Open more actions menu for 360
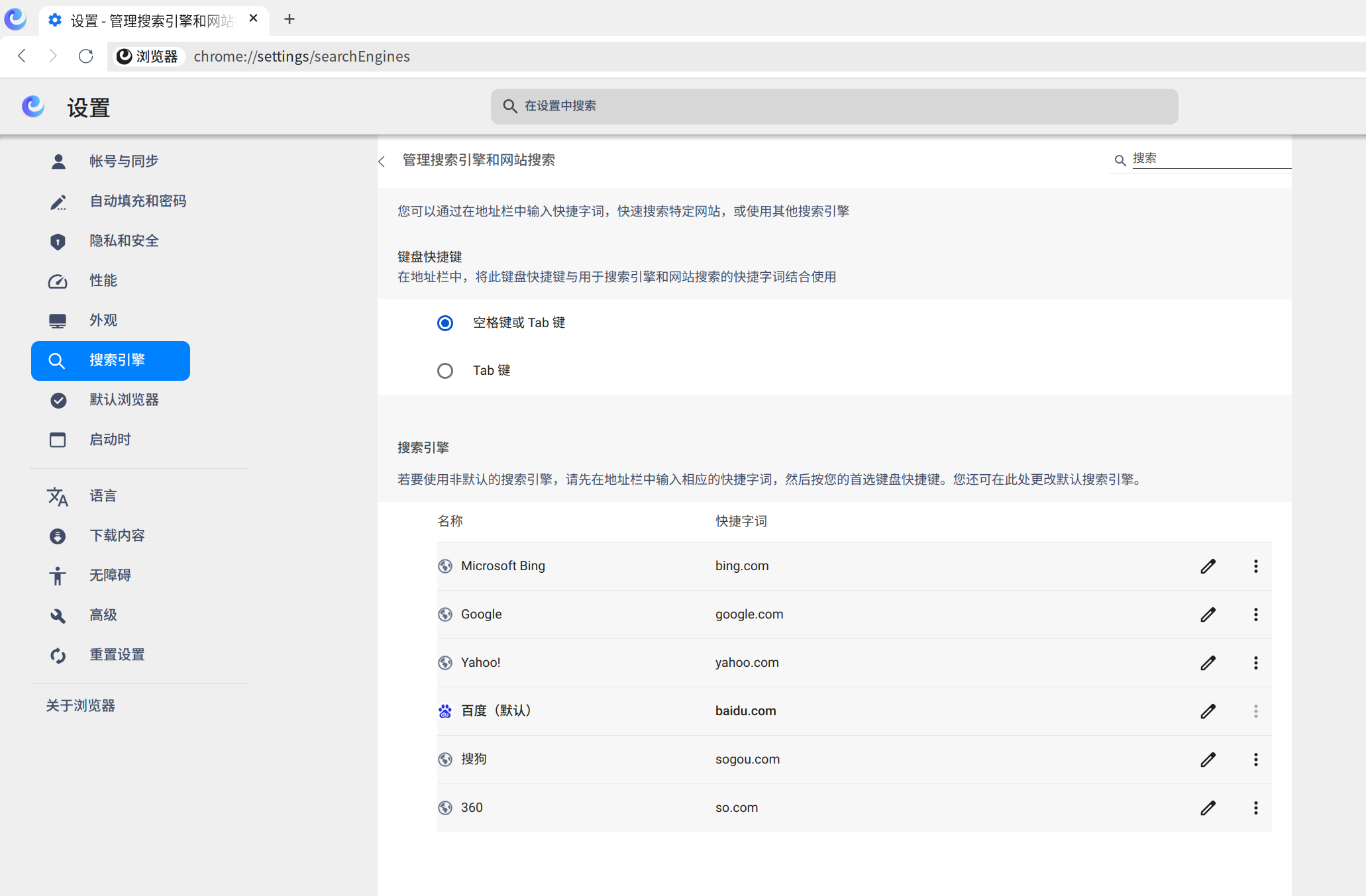 tap(1255, 808)
